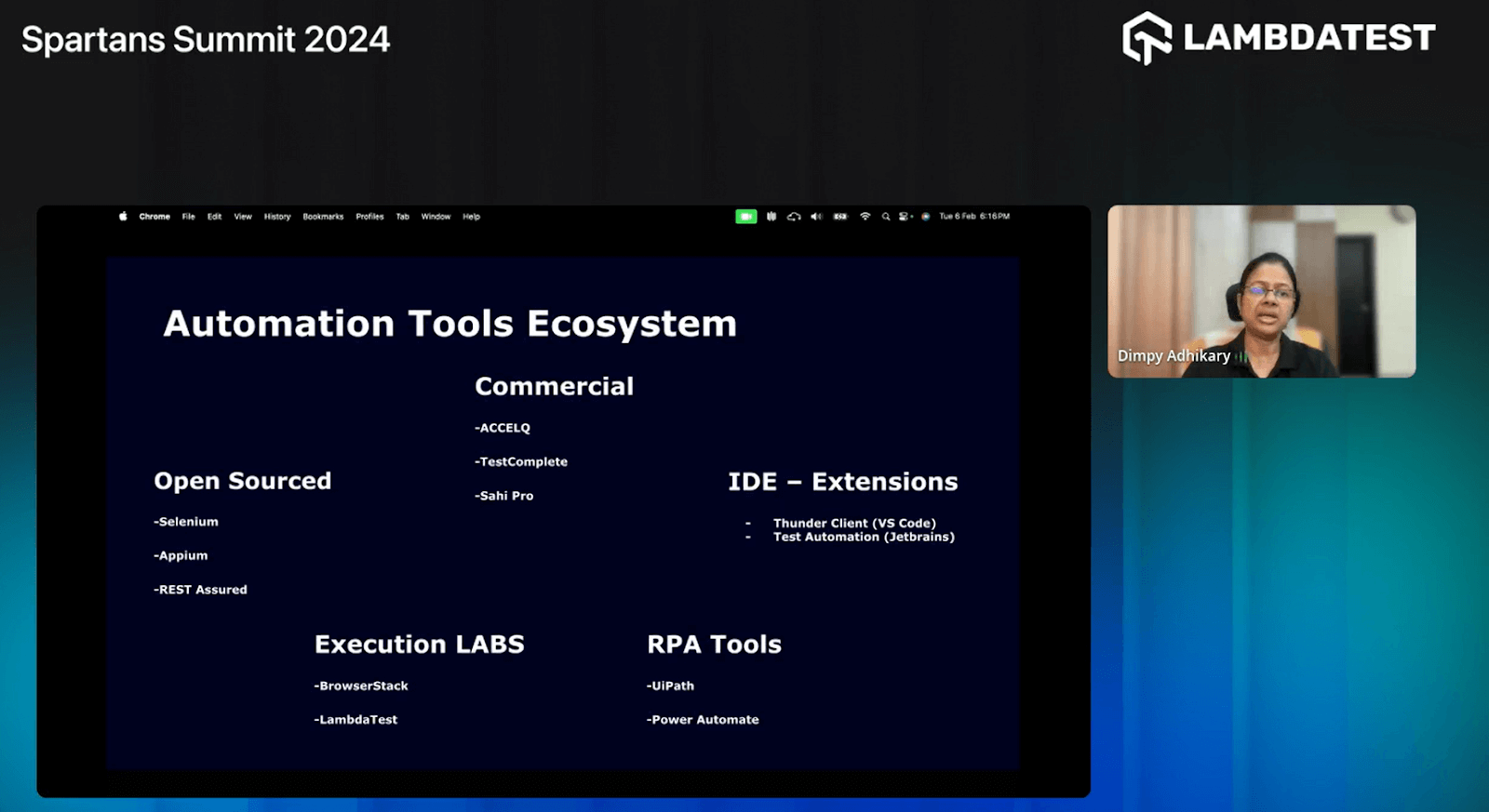Click the cloud sync menu bar icon
Screen dimensions: 1489x812
794,217
